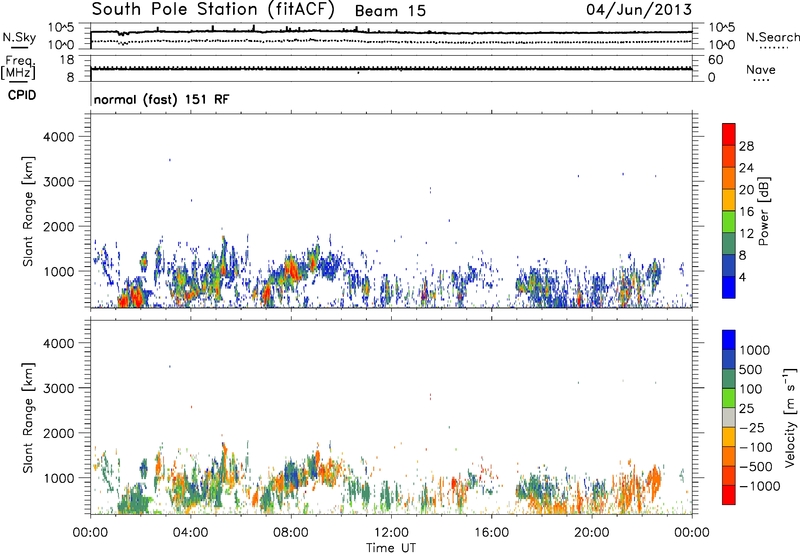800x554 pixels.
Task: Click the "CPID" row label
Action: tap(22, 95)
